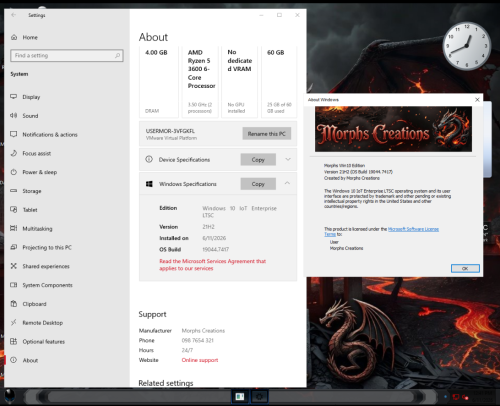Go to Power & sleep settings
This screenshot has height=406, width=500.
tap(39, 172)
